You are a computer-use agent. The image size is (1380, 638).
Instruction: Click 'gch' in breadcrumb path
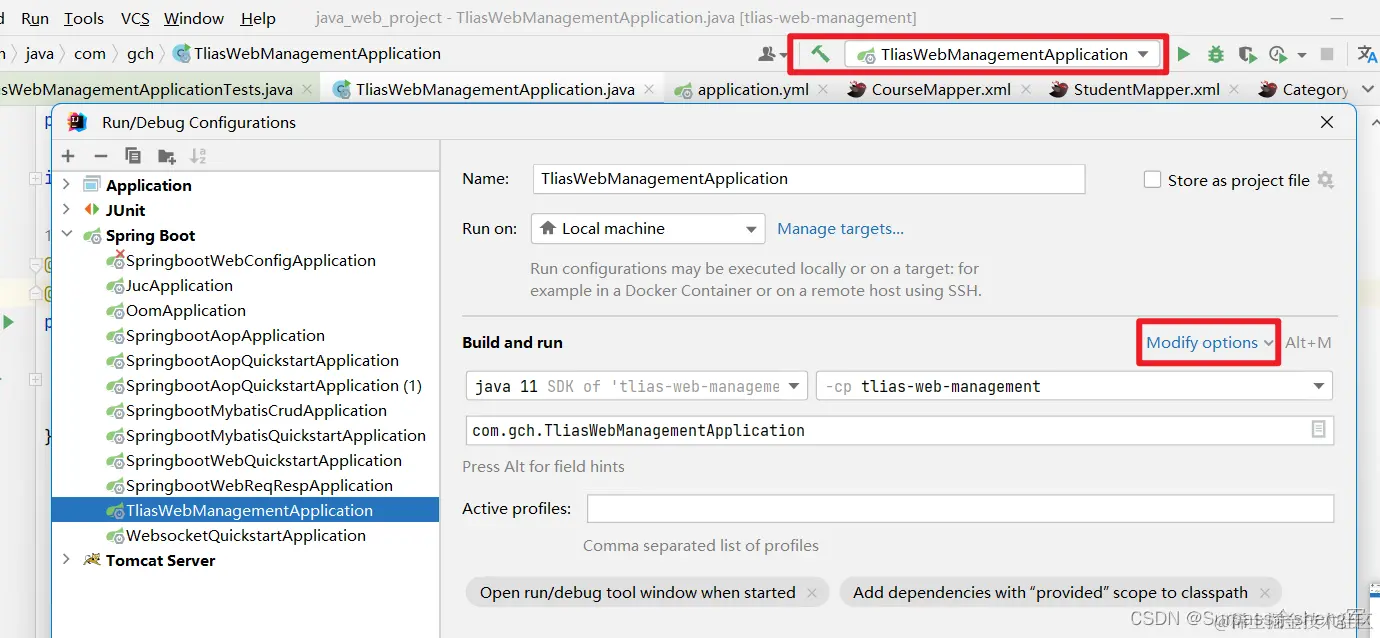140,54
